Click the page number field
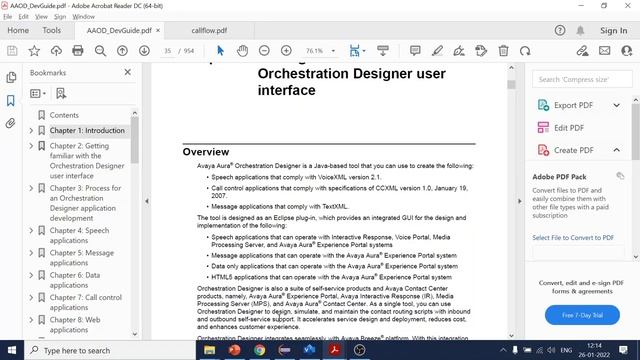640x360 pixels. point(167,51)
